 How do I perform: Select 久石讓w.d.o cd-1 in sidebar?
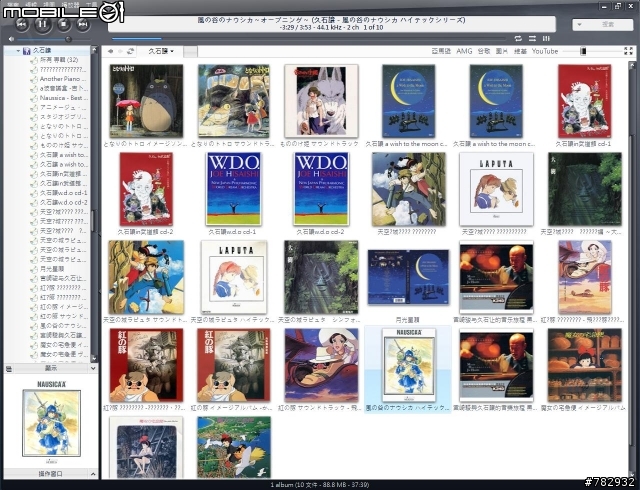[x=64, y=193]
